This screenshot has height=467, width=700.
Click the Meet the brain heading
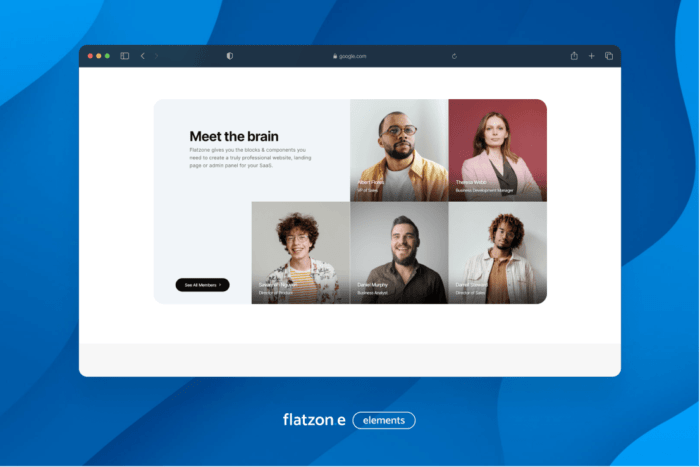(x=234, y=136)
